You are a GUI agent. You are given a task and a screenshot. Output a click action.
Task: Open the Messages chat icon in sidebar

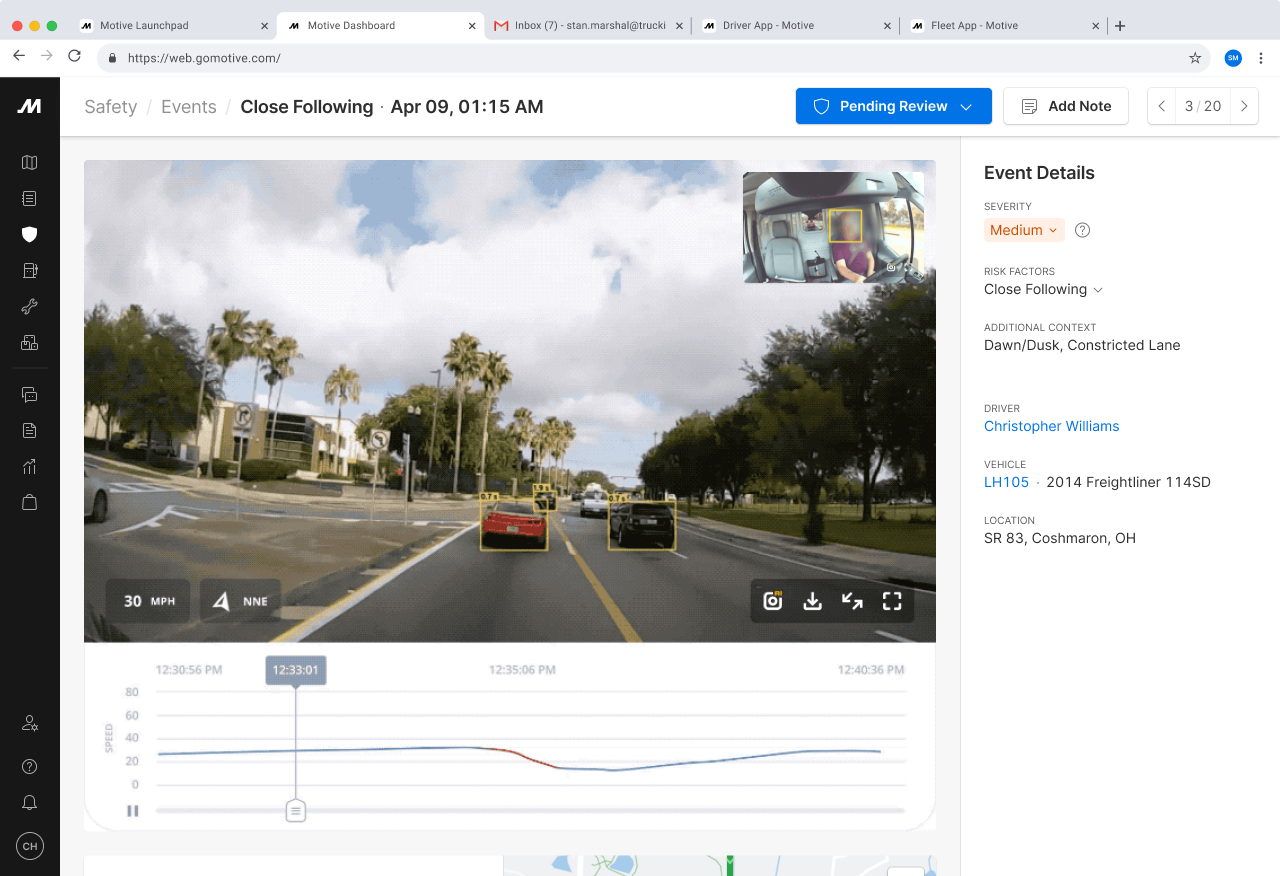pos(29,394)
